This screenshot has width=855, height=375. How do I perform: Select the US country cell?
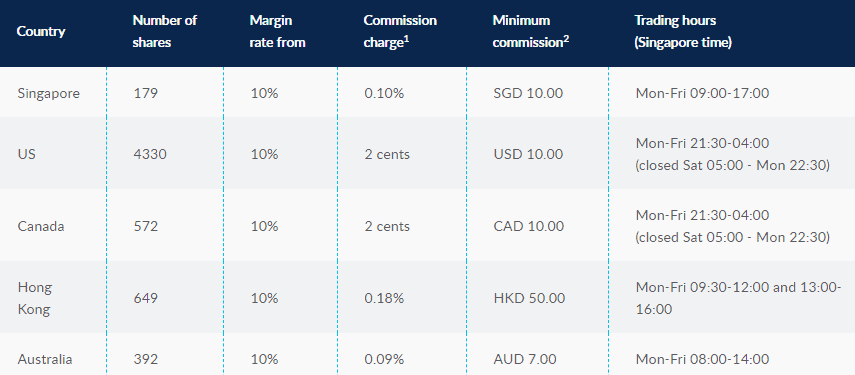(x=26, y=154)
